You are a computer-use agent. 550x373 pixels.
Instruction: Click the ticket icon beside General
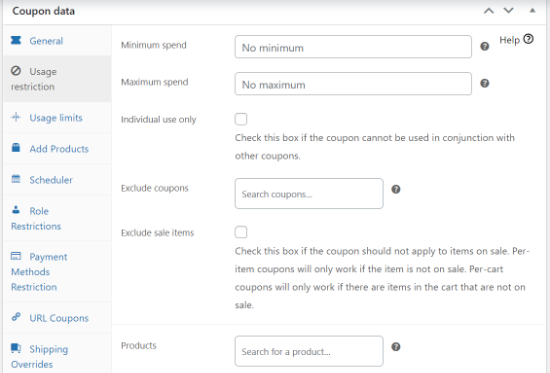click(x=16, y=40)
